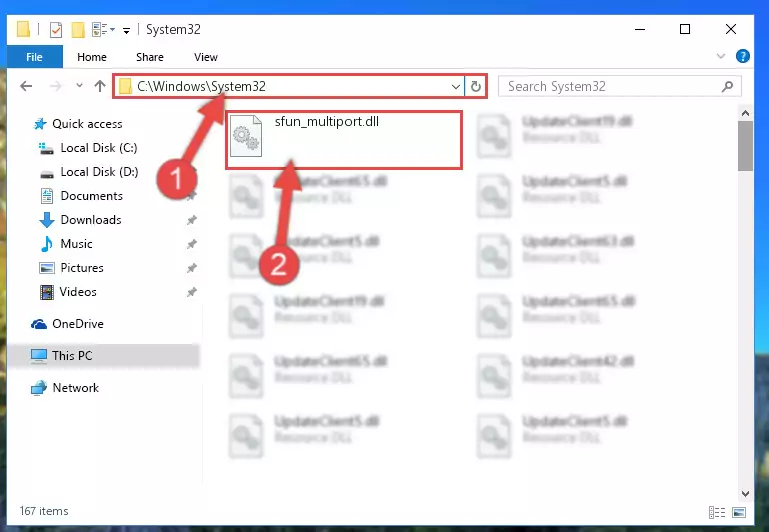Close the System32 window
The width and height of the screenshot is (769, 532).
[x=730, y=29]
